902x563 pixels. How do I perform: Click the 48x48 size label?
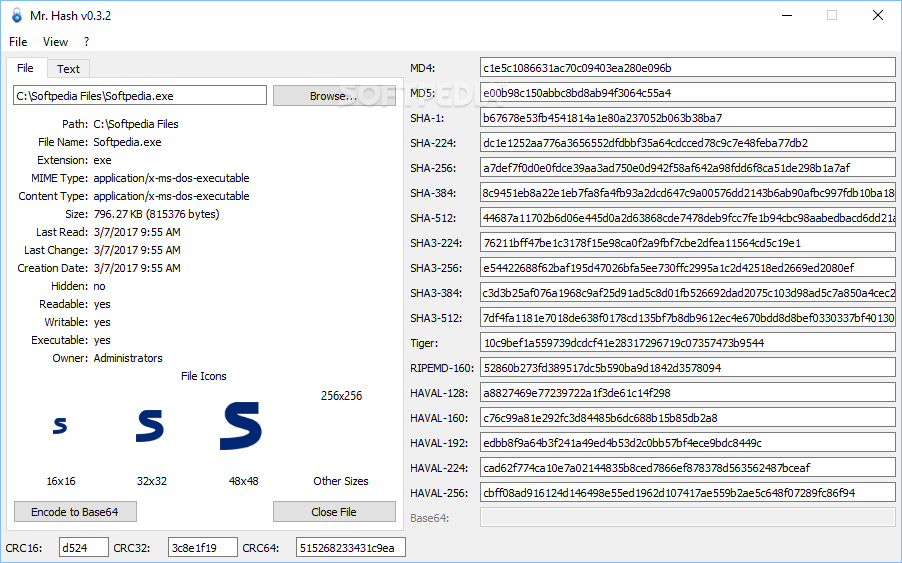click(243, 481)
